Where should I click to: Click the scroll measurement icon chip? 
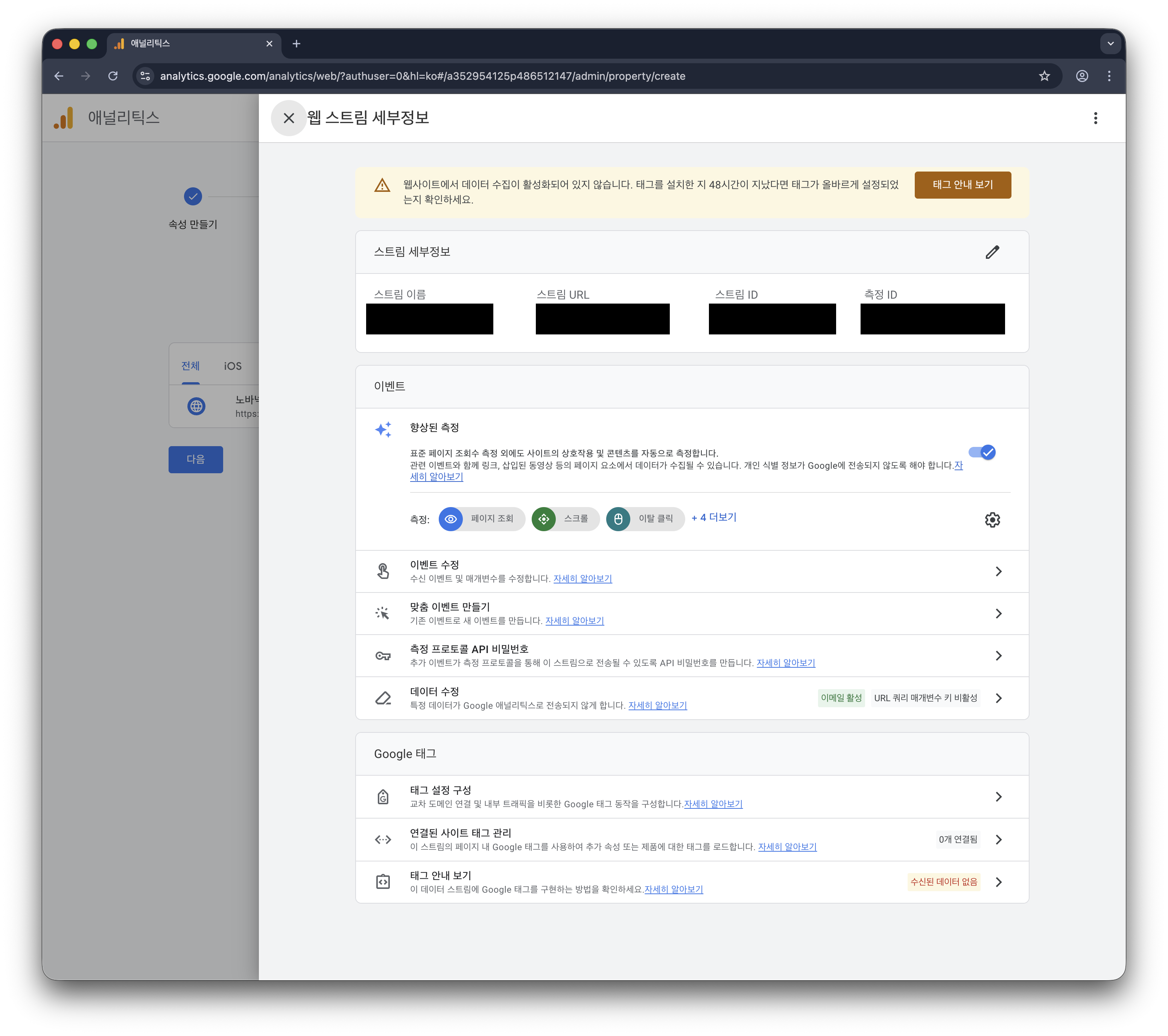[543, 519]
